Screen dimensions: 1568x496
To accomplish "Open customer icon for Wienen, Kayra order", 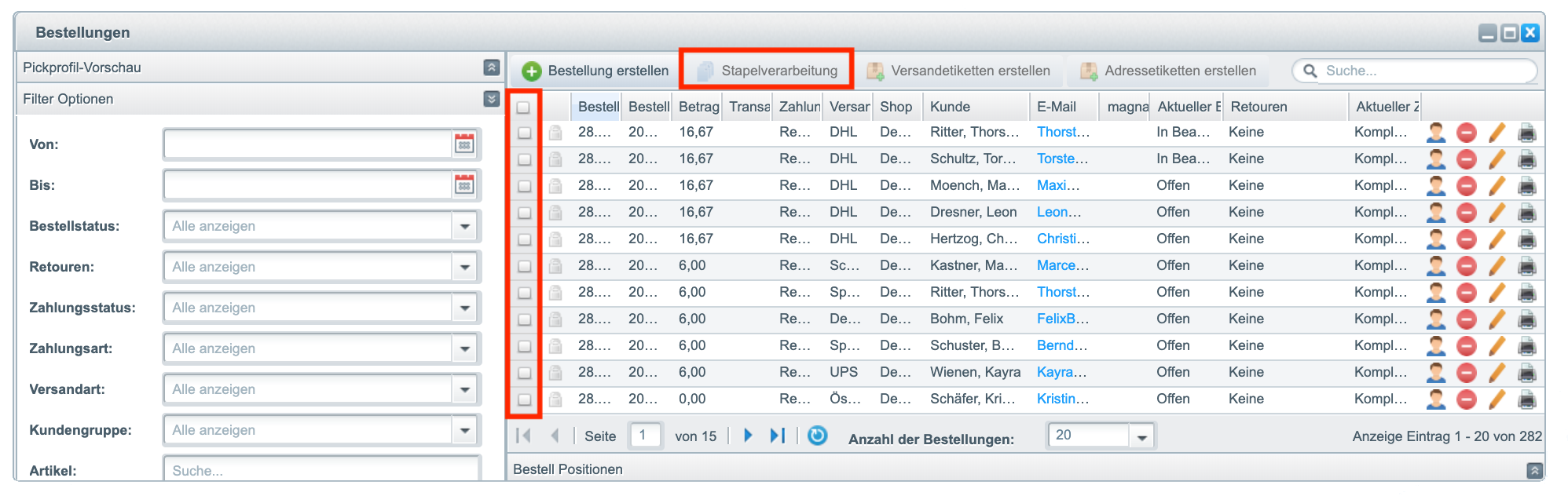I will tap(1436, 373).
